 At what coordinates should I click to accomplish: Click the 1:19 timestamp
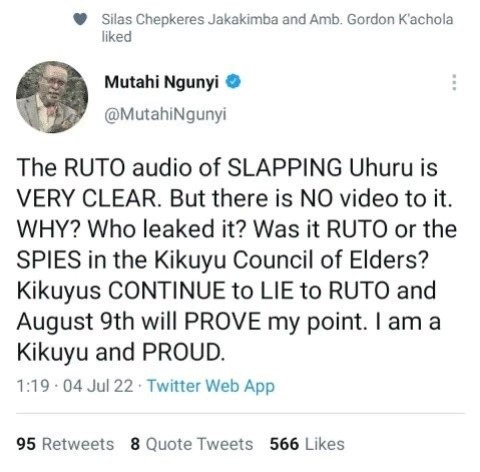click(x=33, y=386)
